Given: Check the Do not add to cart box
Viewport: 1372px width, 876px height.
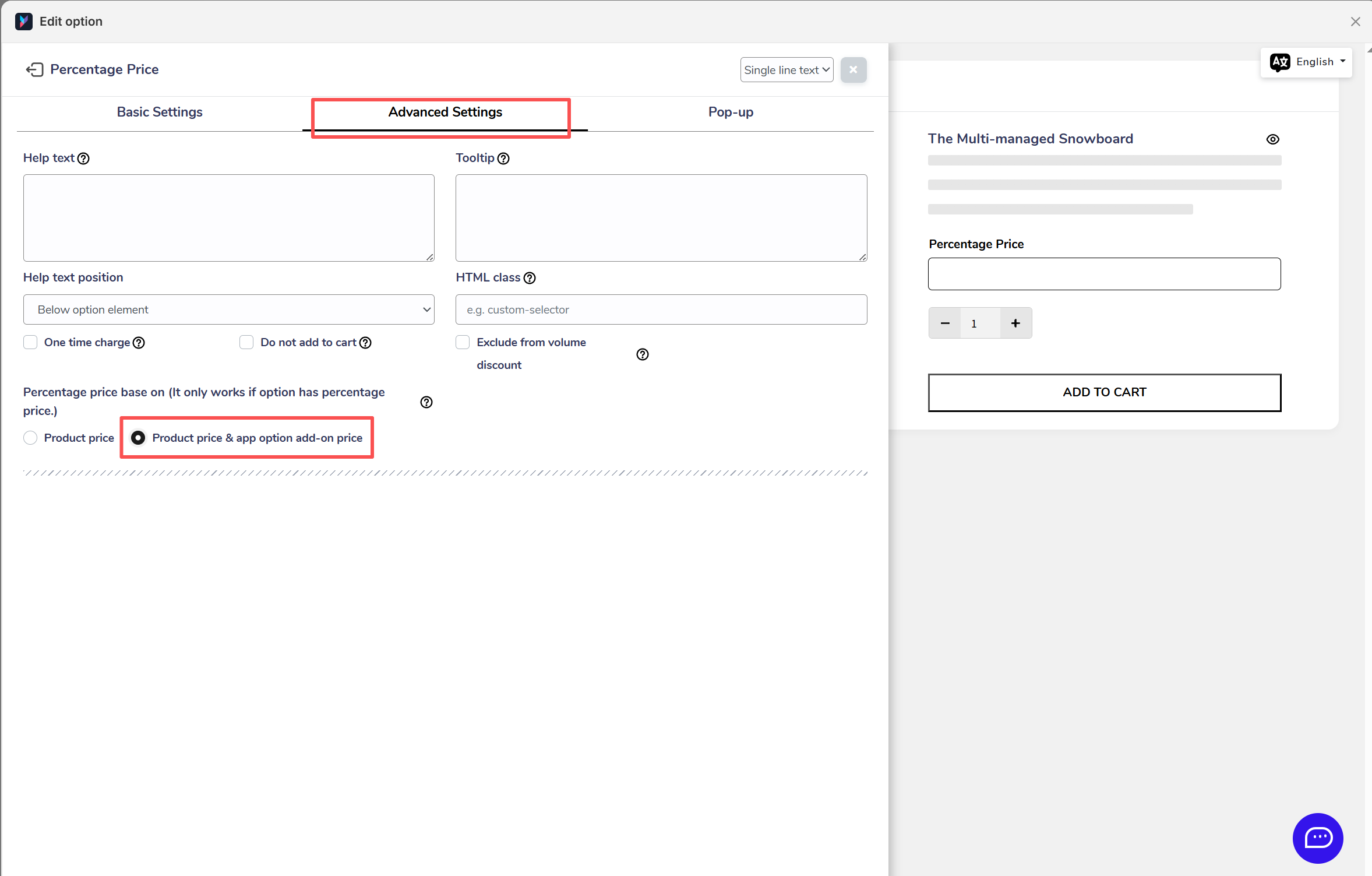Looking at the screenshot, I should pyautogui.click(x=246, y=342).
